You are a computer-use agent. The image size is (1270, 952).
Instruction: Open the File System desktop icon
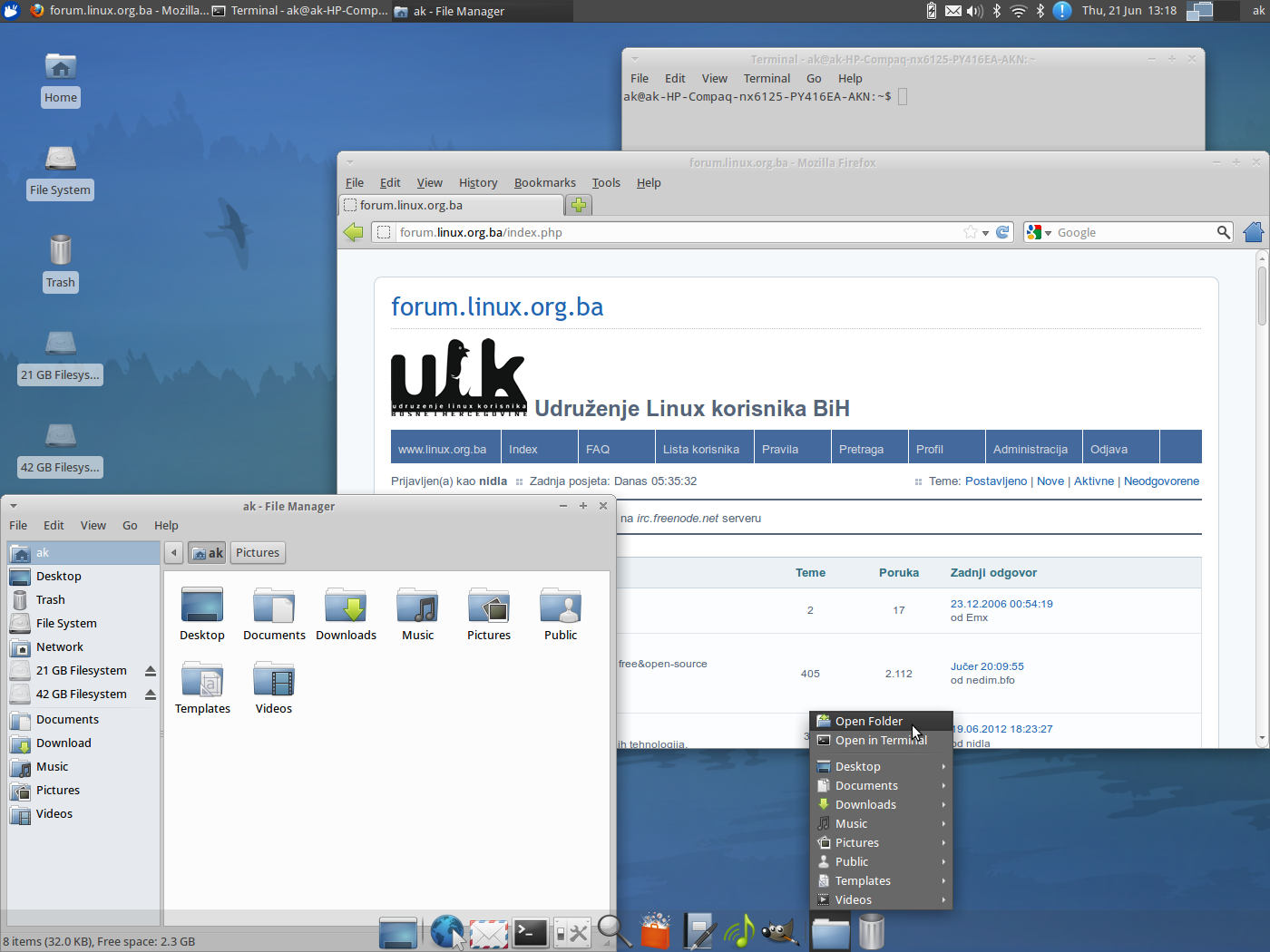click(x=60, y=172)
